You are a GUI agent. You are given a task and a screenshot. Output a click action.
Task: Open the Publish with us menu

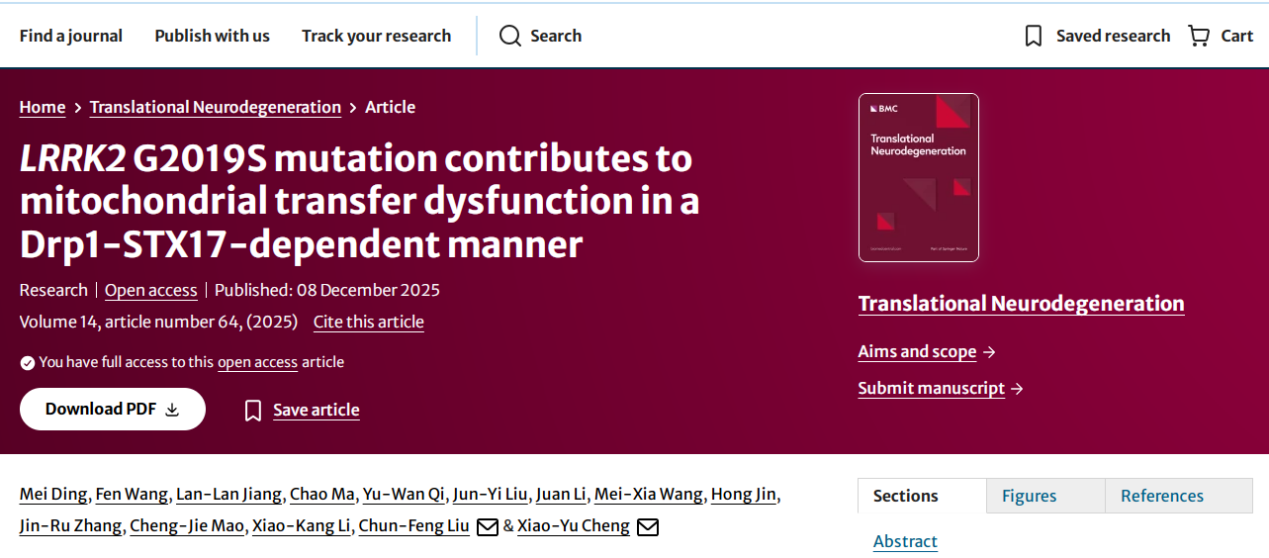[x=212, y=36]
